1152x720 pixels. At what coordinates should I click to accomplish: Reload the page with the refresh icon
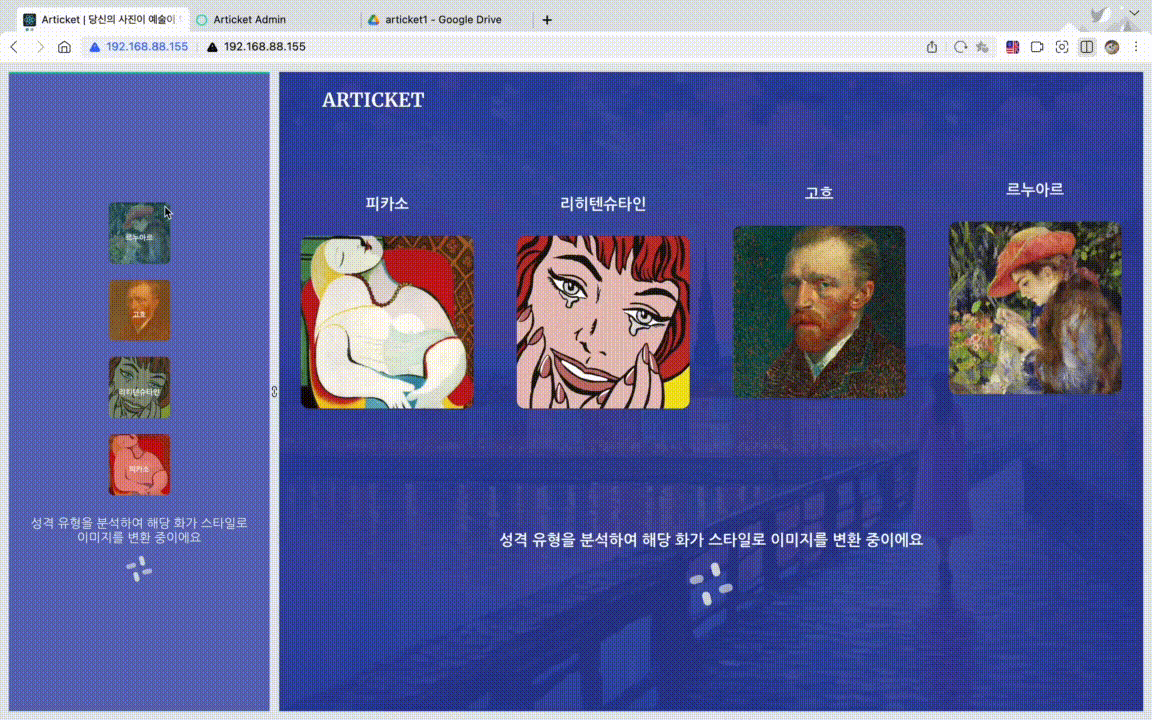click(x=960, y=47)
